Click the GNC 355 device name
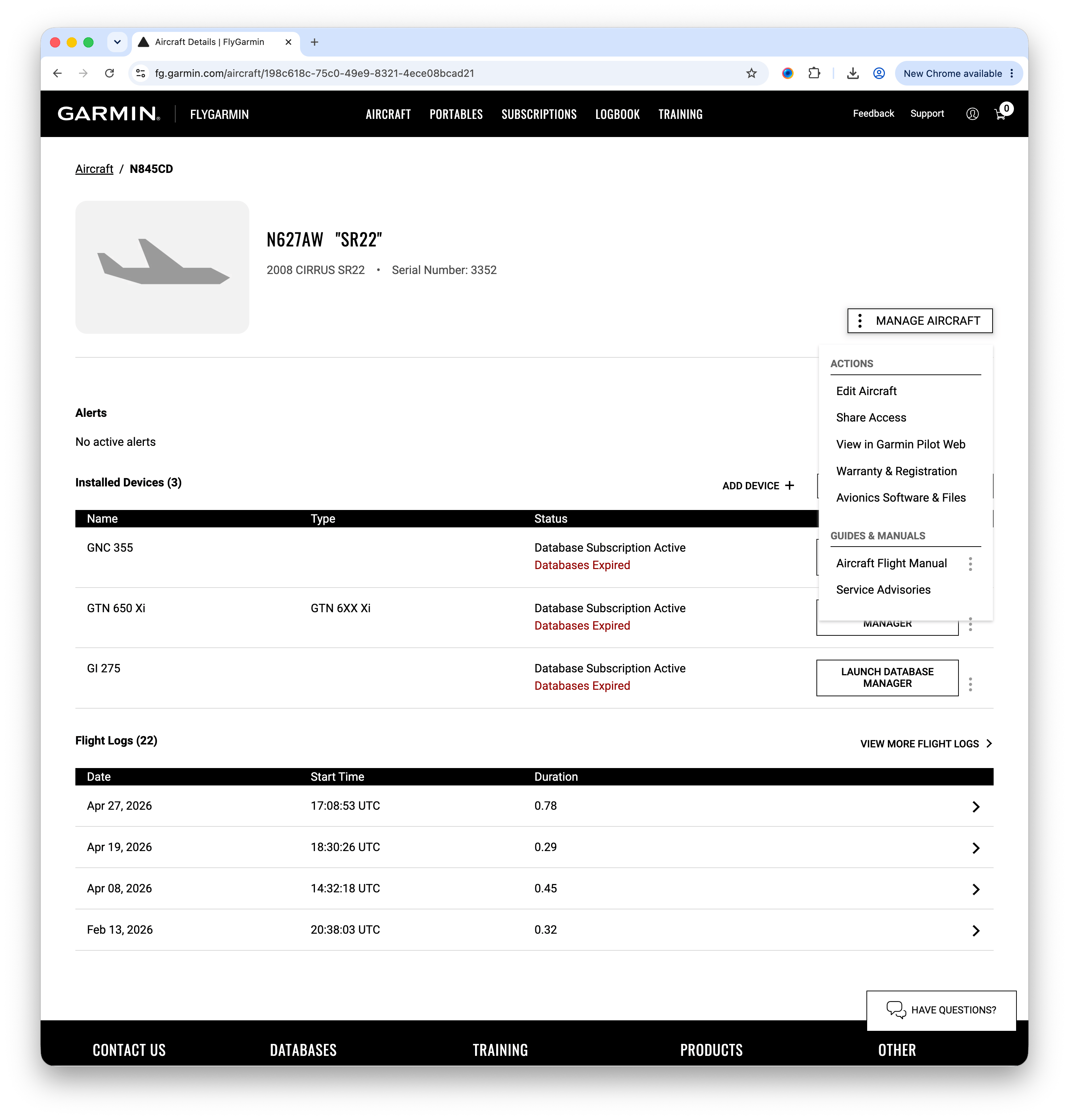This screenshot has height=1120, width=1069. pyautogui.click(x=110, y=548)
